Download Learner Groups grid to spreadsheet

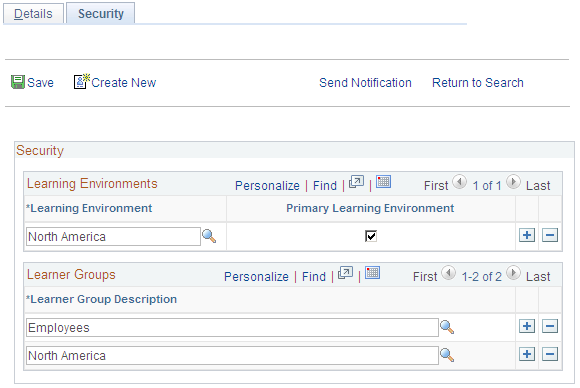(372, 273)
